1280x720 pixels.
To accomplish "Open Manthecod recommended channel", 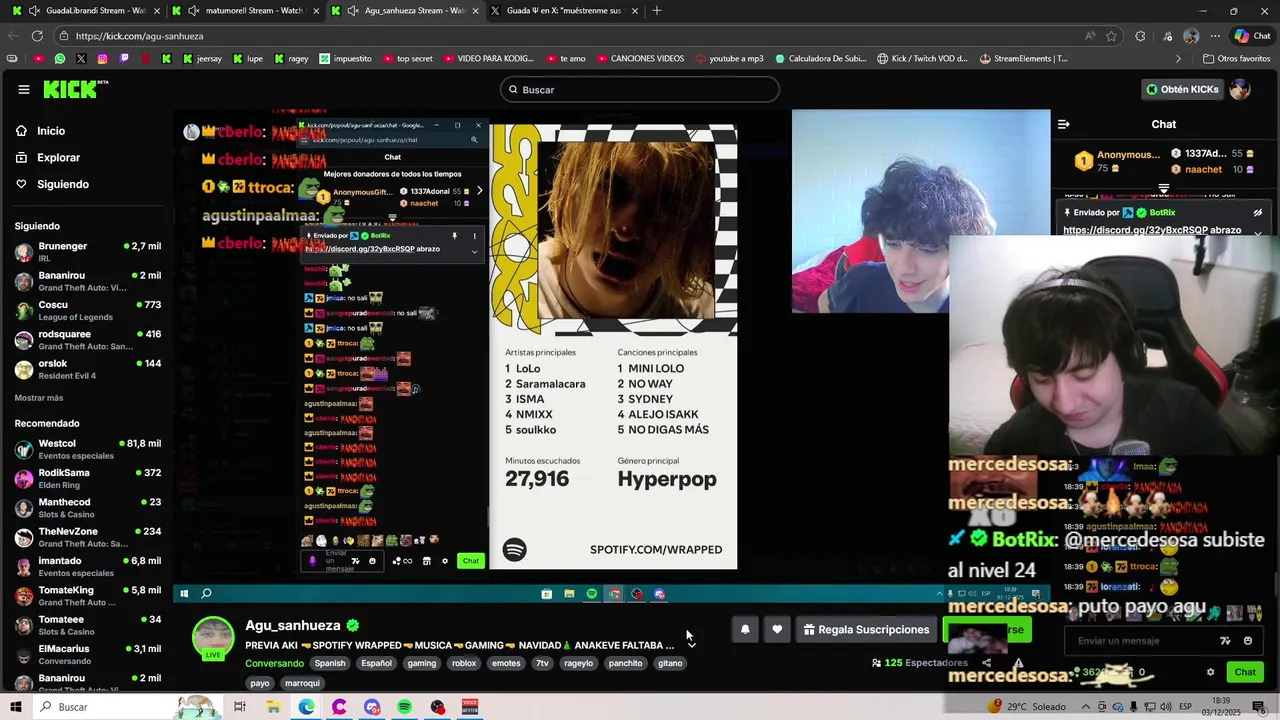I will 87,507.
